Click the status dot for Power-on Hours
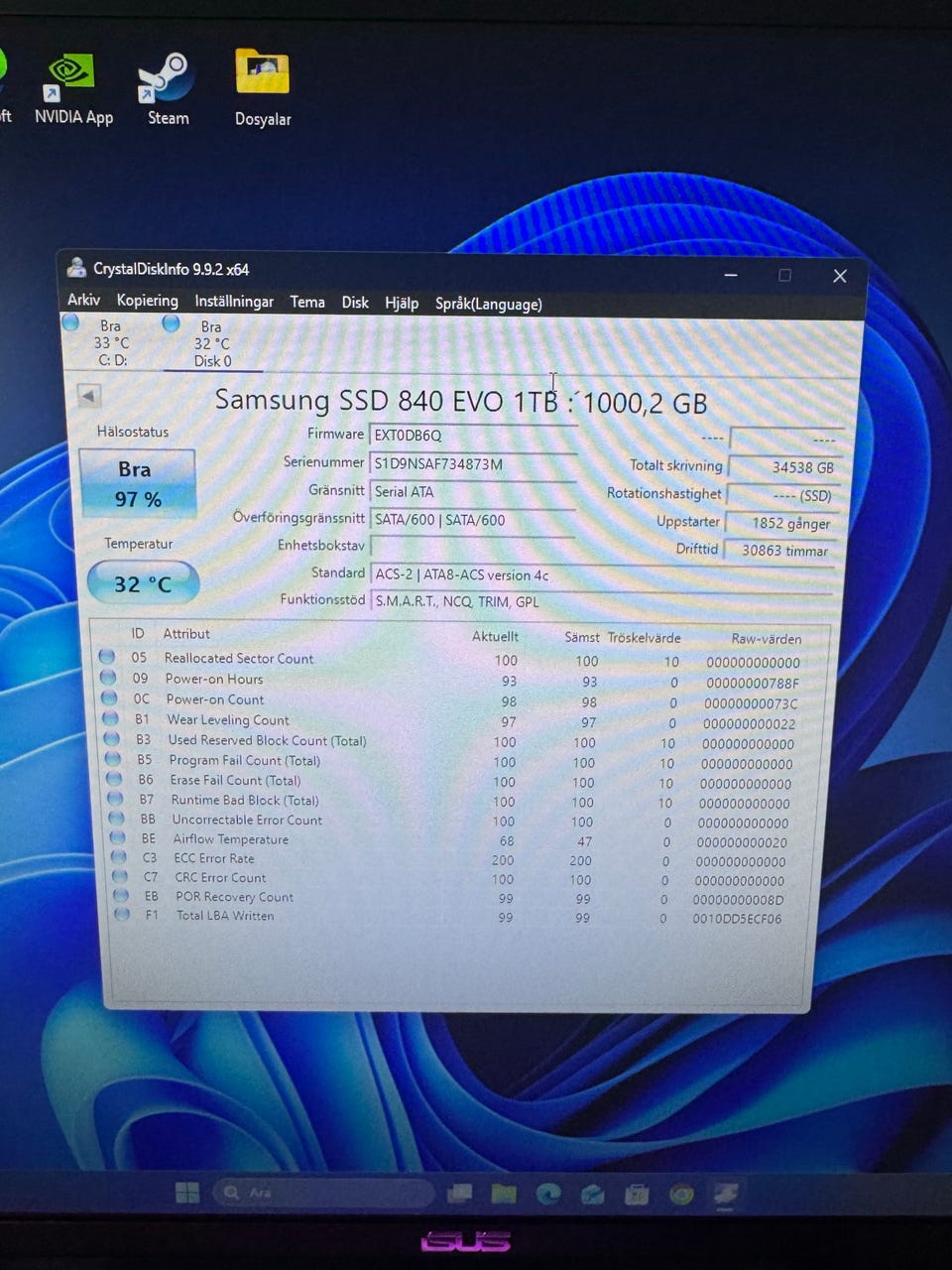952x1270 pixels. pyautogui.click(x=108, y=678)
